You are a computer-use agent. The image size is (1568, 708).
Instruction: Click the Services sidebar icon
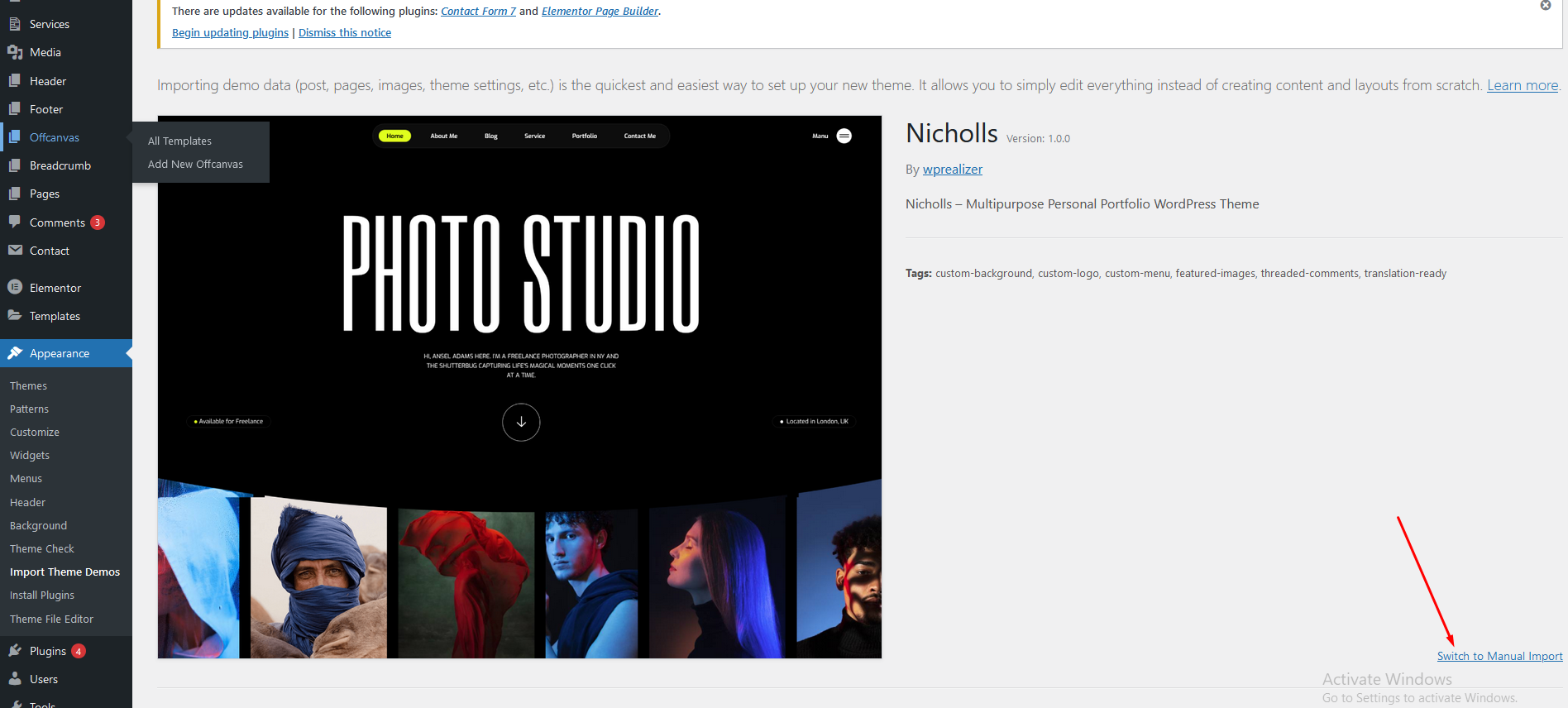pos(15,24)
